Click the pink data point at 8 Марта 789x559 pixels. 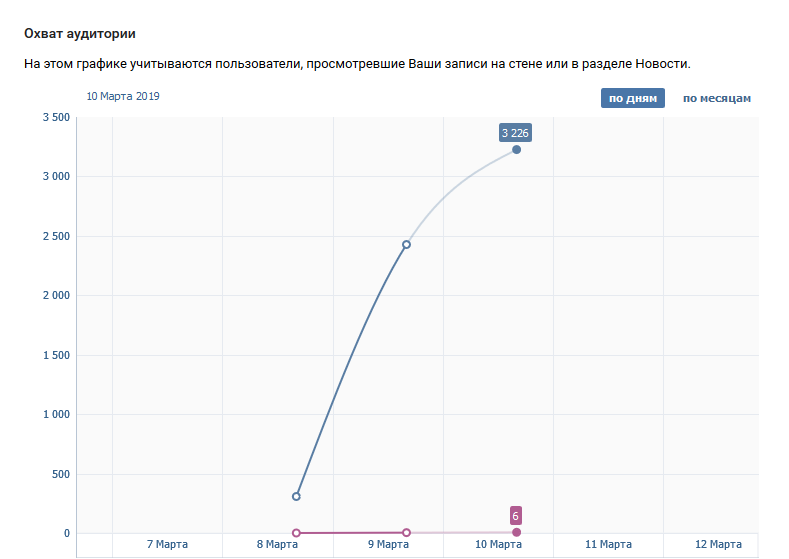pos(296,533)
